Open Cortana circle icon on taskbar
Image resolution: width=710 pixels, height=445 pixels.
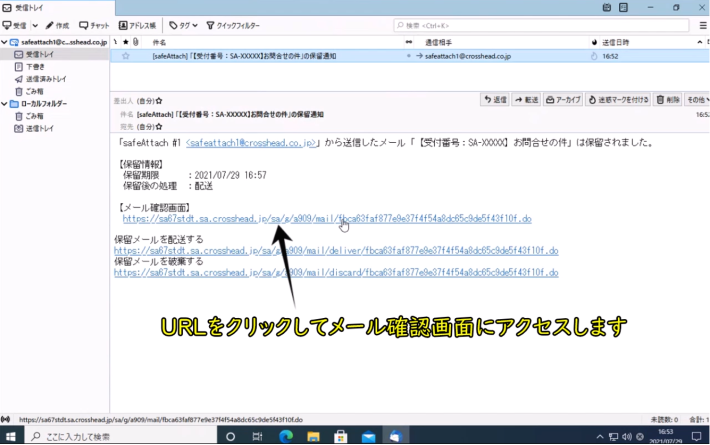[x=230, y=436]
